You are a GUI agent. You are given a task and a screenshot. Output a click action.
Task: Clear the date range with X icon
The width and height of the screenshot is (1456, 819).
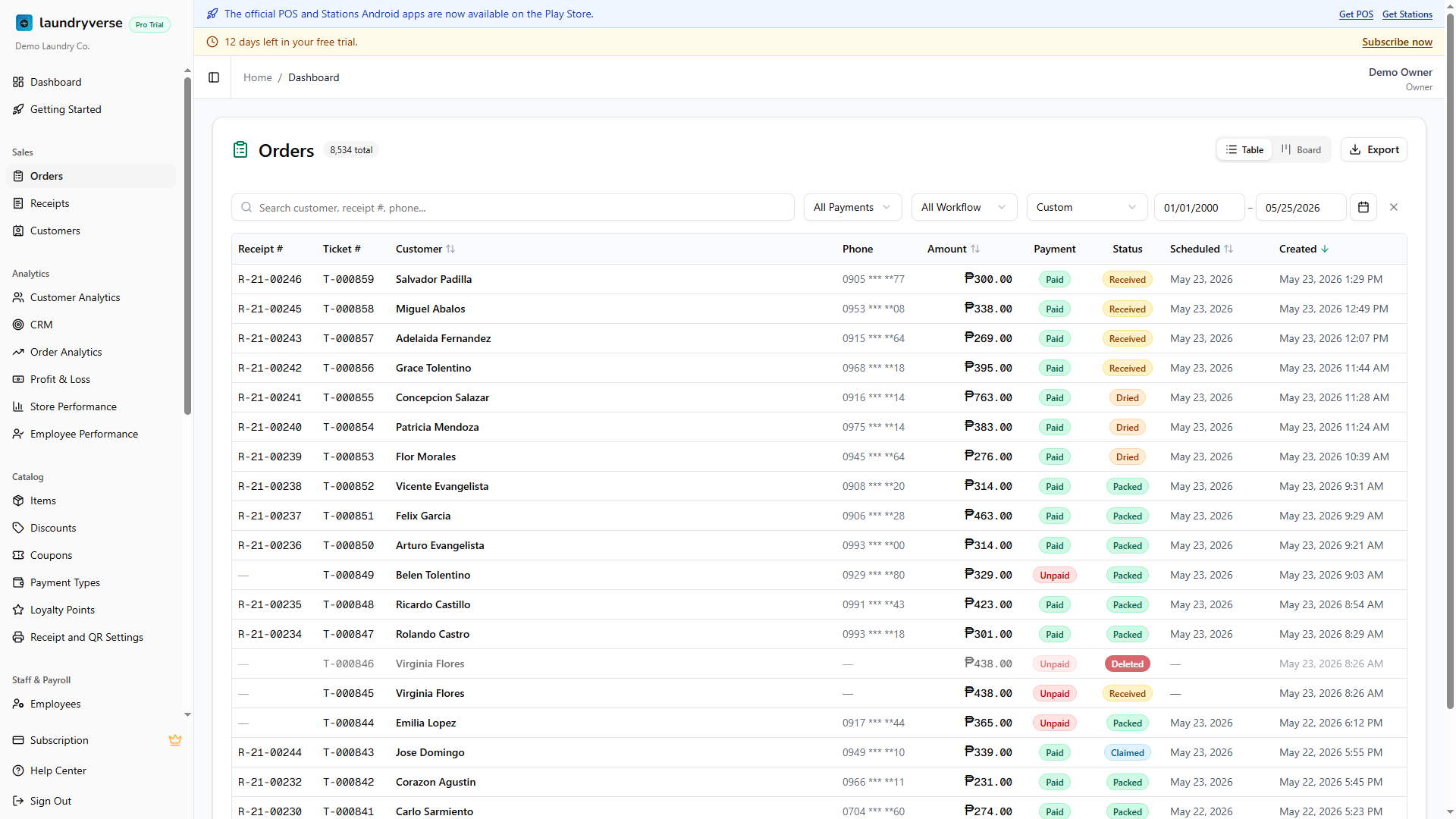pyautogui.click(x=1394, y=207)
